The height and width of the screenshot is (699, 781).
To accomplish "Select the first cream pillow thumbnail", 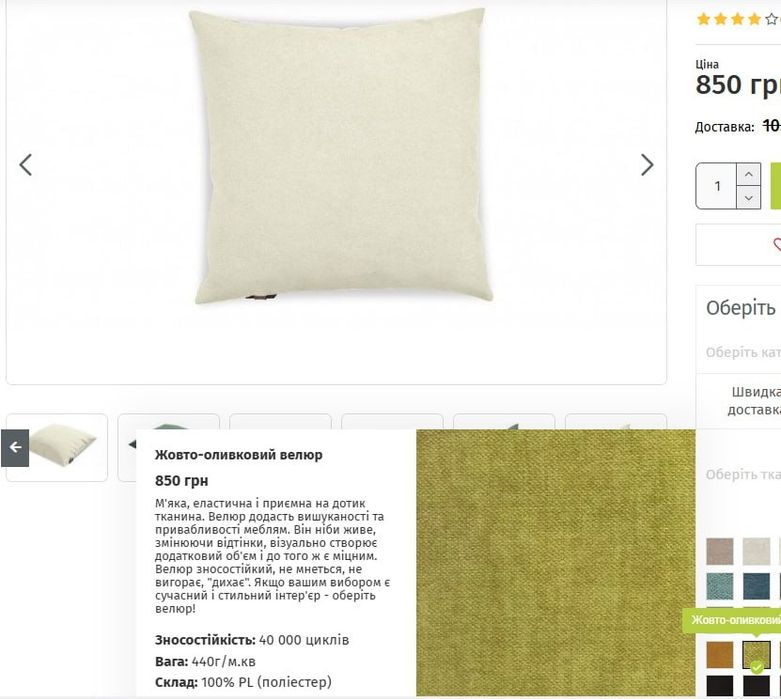I will click(x=57, y=447).
